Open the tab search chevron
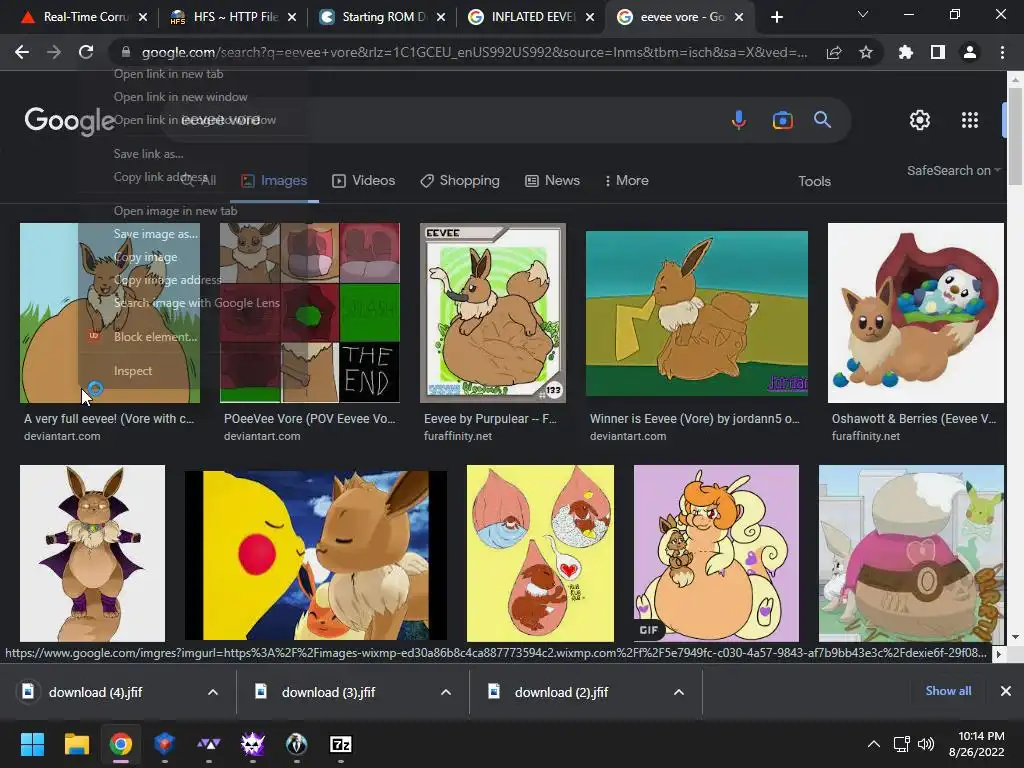Image resolution: width=1024 pixels, height=768 pixels. coord(863,14)
